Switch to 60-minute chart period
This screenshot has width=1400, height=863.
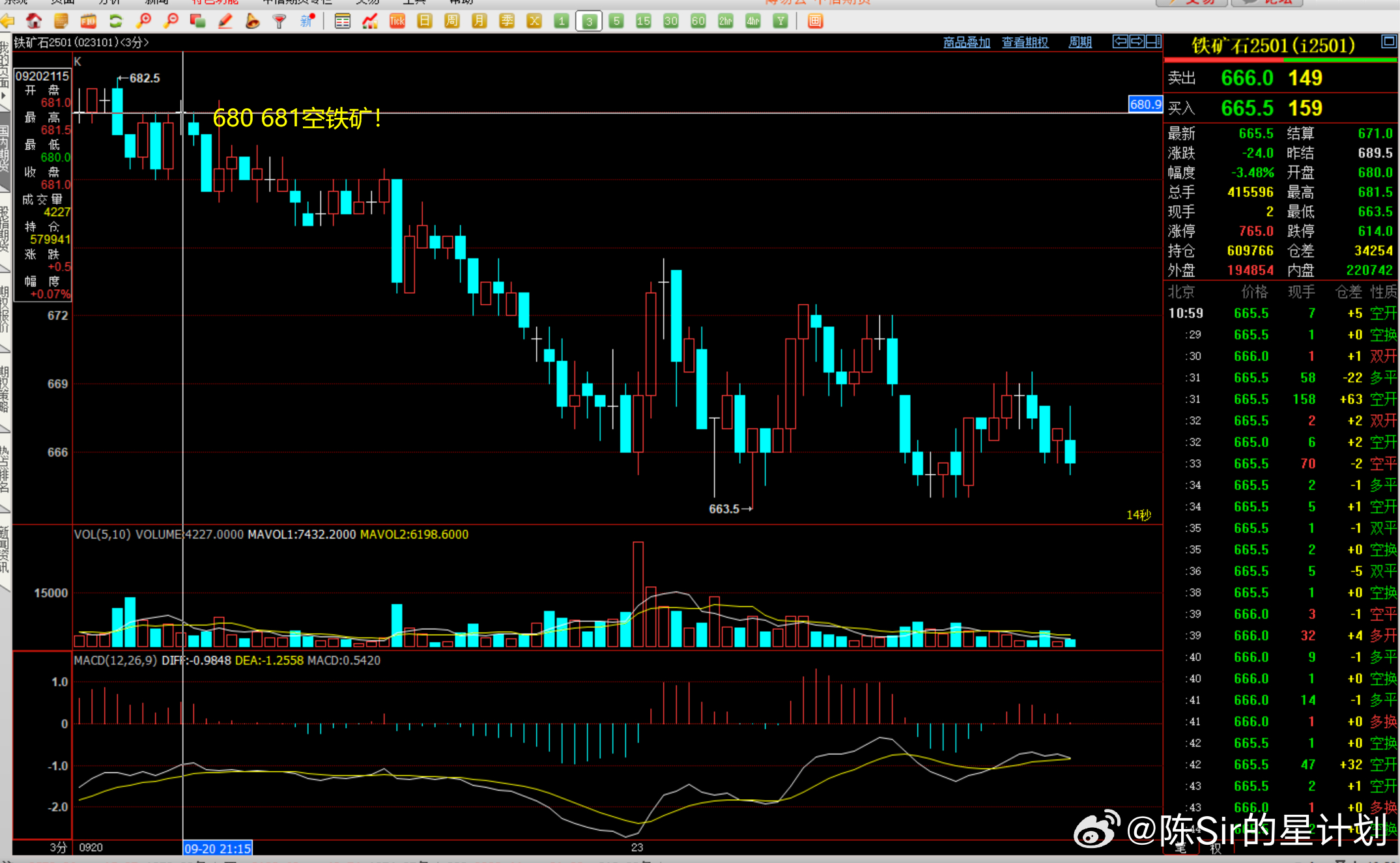click(x=698, y=21)
